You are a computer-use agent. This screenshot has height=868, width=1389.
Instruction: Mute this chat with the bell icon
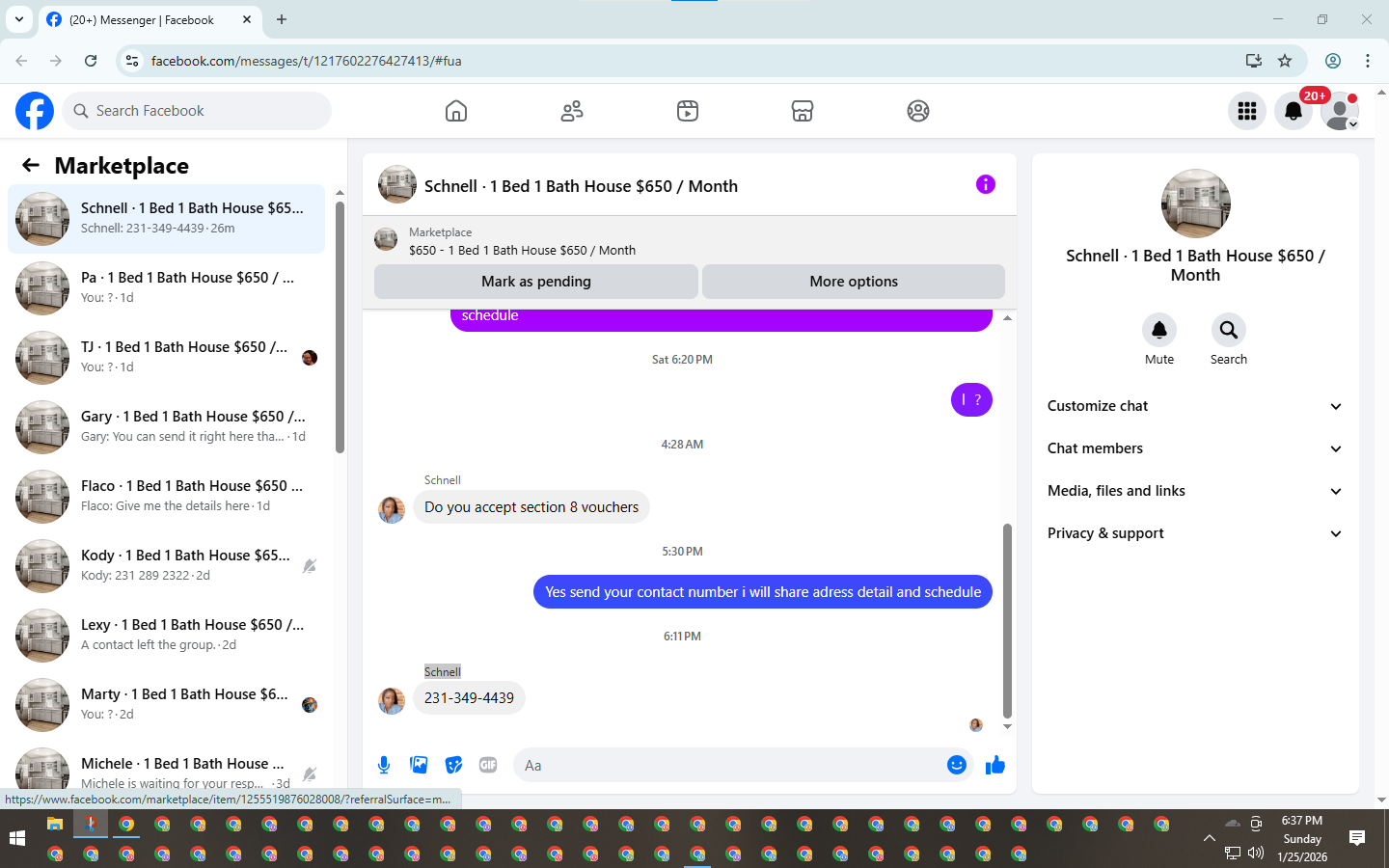(1159, 330)
